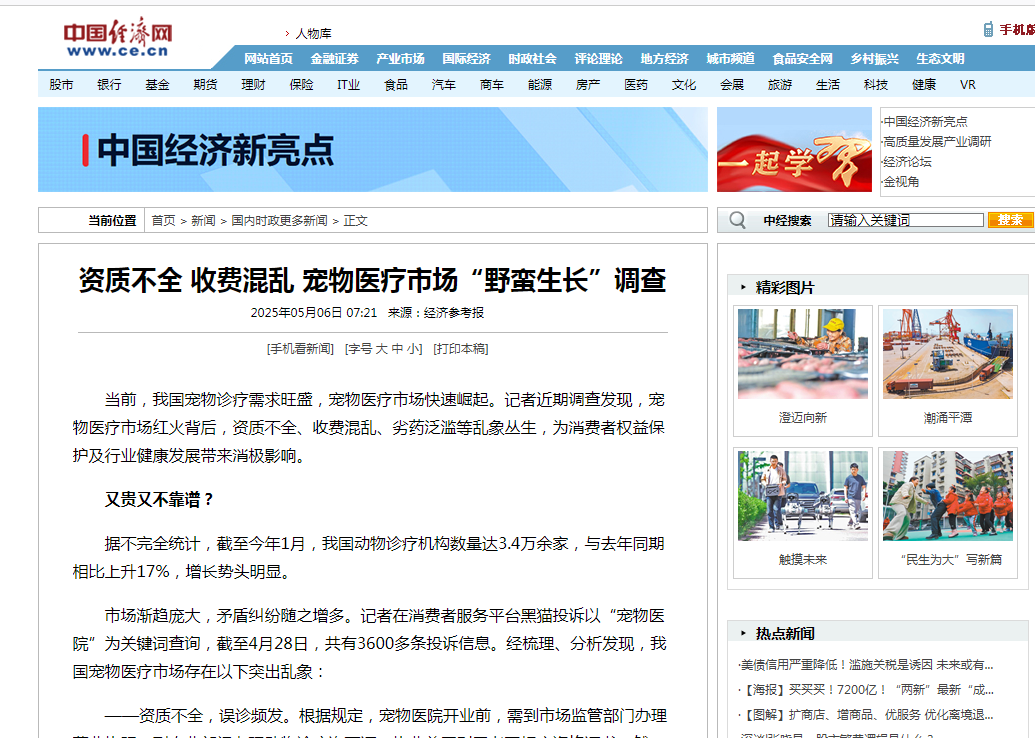Open the 澄迈向新 photo thumbnail
The width and height of the screenshot is (1035, 738).
click(803, 354)
